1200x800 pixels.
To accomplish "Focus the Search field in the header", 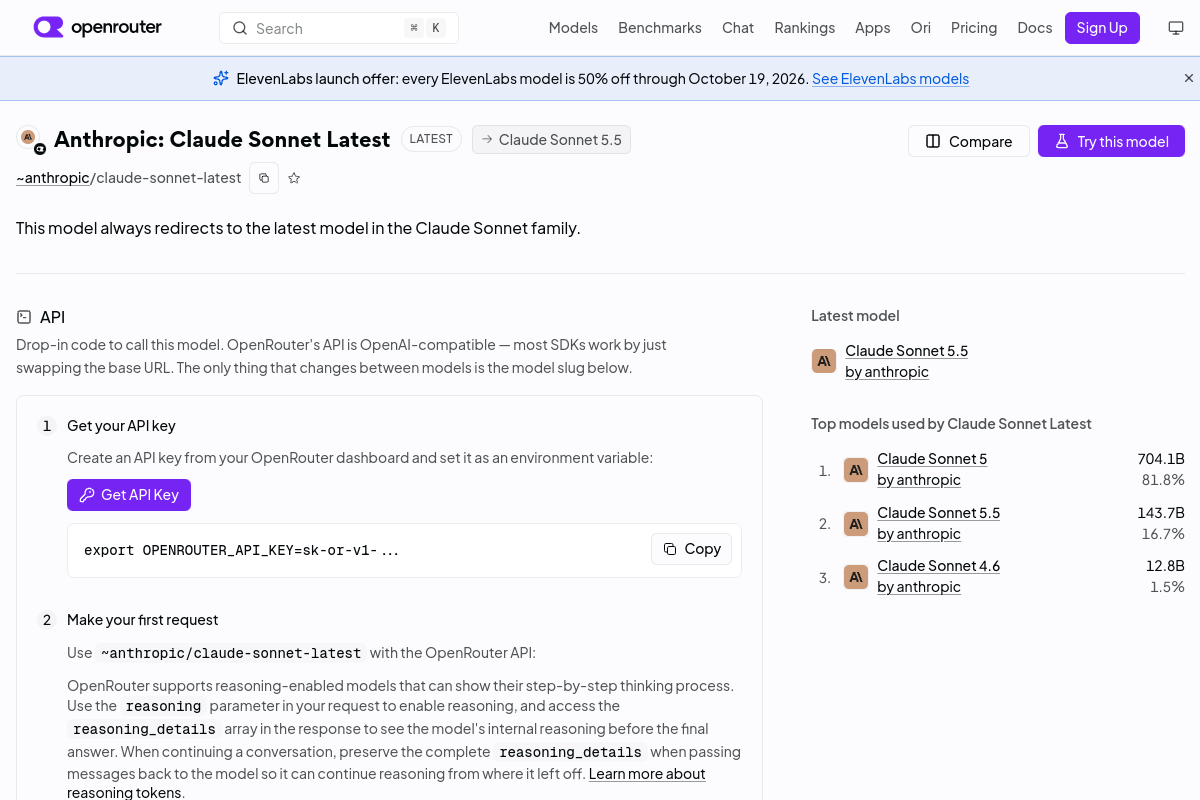I will pyautogui.click(x=339, y=28).
